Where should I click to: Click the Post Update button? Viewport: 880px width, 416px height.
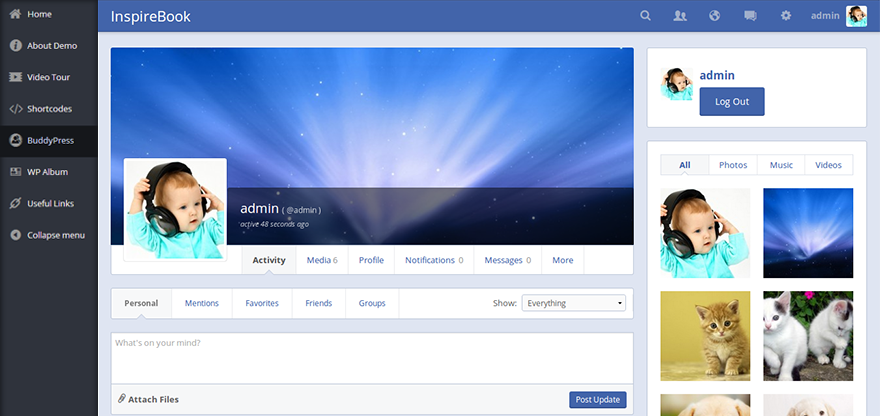click(x=598, y=400)
